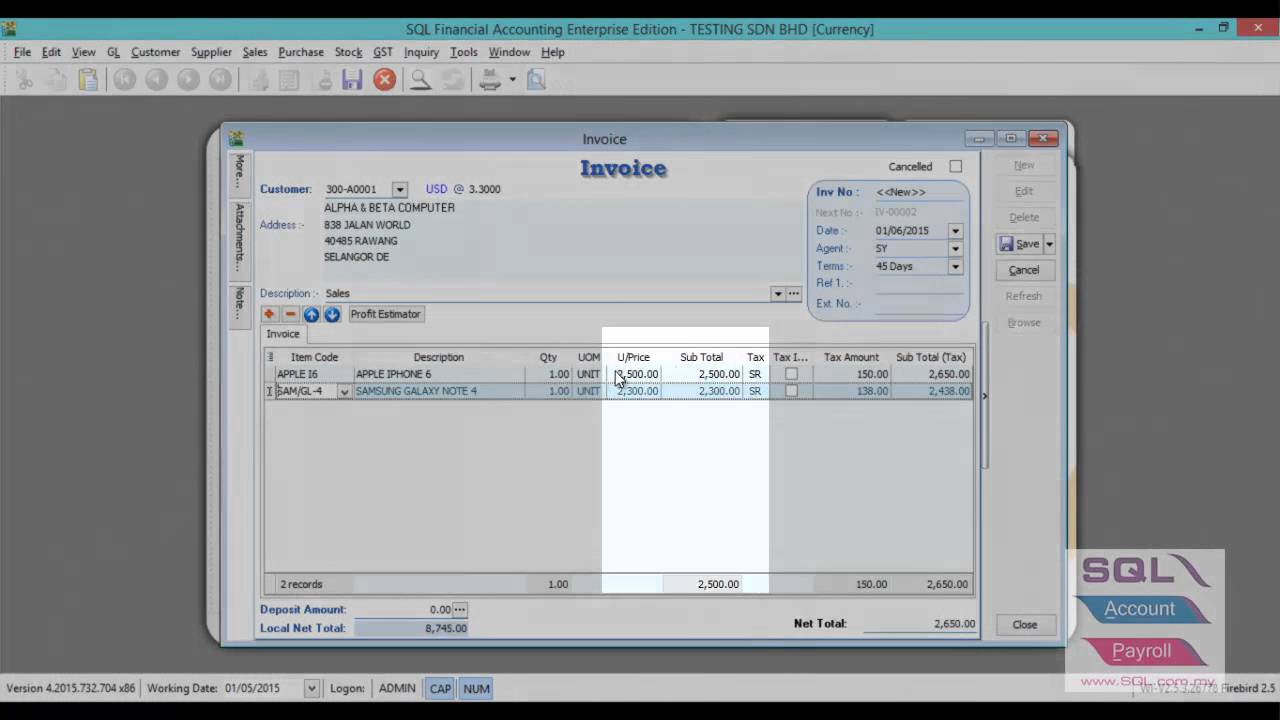The image size is (1280, 720).
Task: Click the Refresh toolbar icon
Action: 452,80
